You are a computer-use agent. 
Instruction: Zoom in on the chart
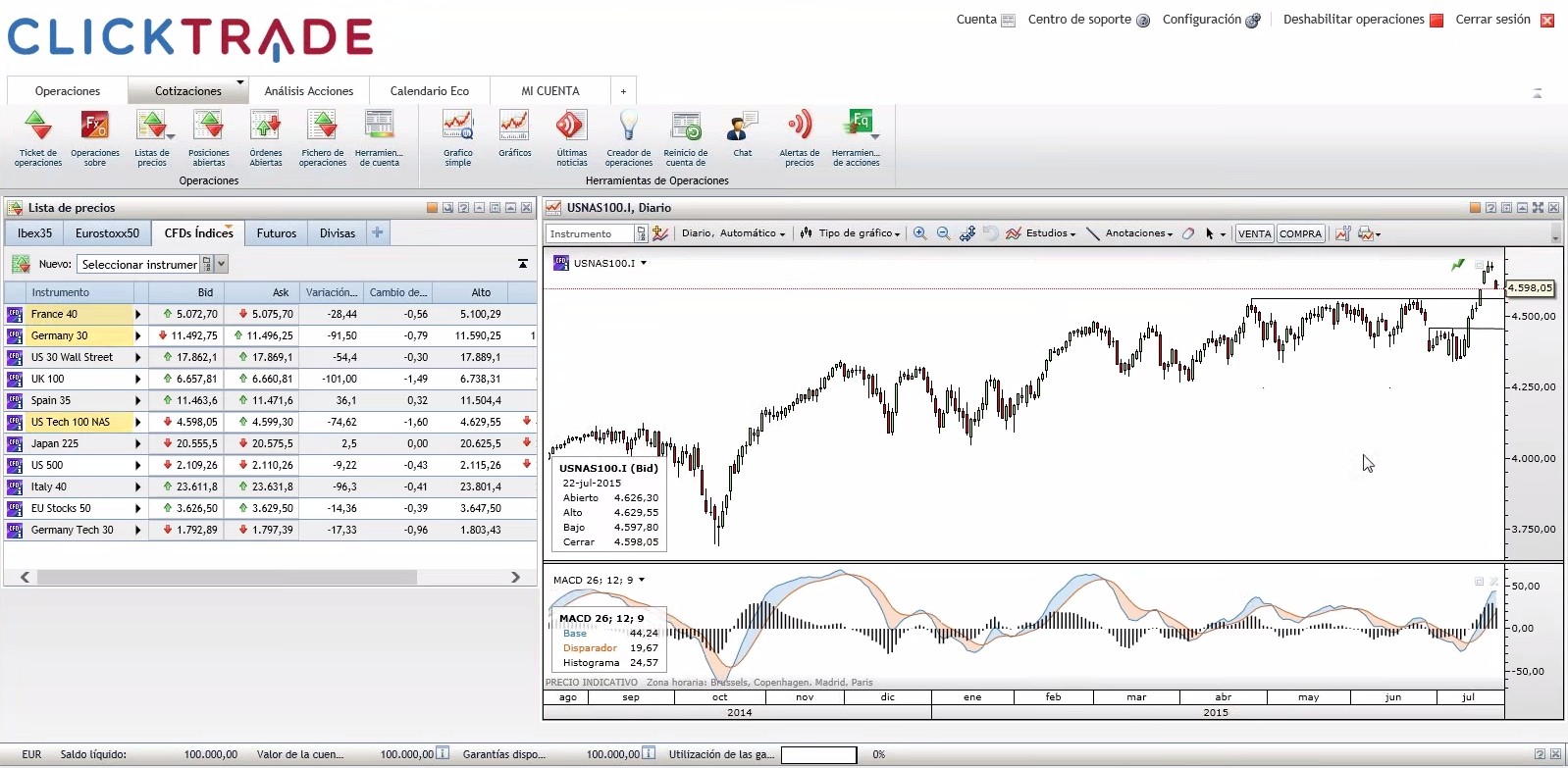(919, 233)
